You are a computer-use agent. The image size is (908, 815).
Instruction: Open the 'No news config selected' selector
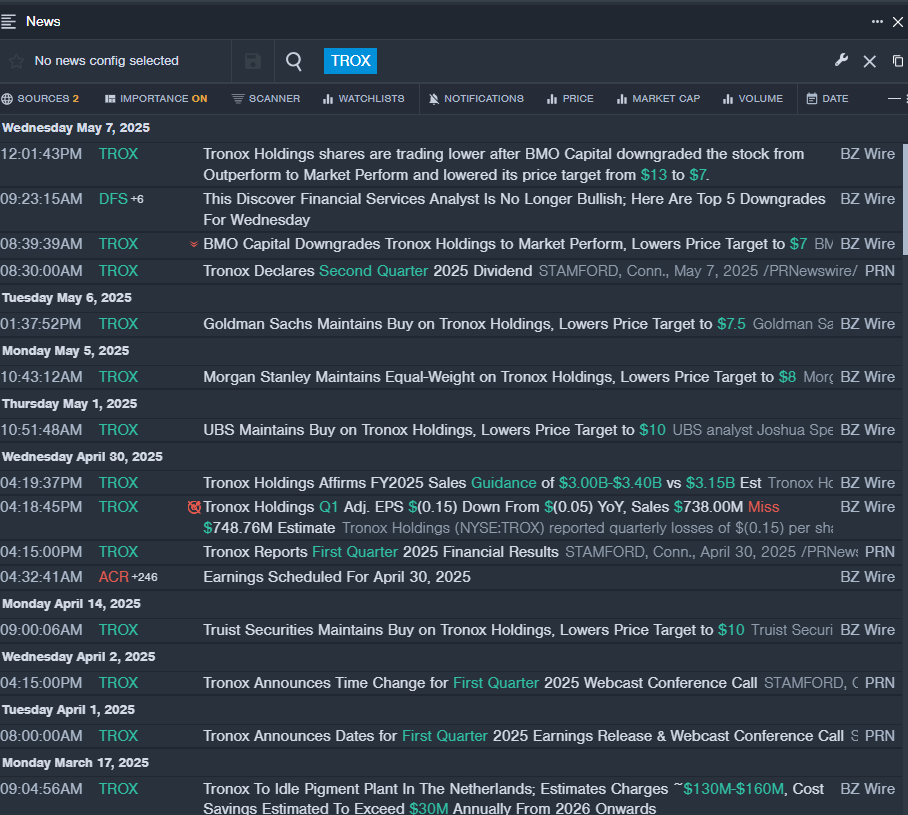[x=107, y=61]
